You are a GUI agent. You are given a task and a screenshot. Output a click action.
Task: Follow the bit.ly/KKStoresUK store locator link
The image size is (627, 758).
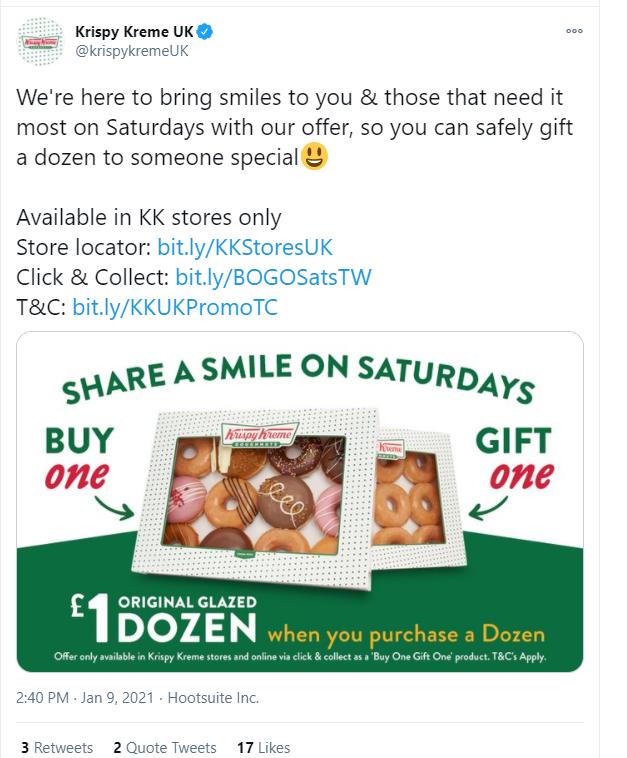click(x=245, y=248)
